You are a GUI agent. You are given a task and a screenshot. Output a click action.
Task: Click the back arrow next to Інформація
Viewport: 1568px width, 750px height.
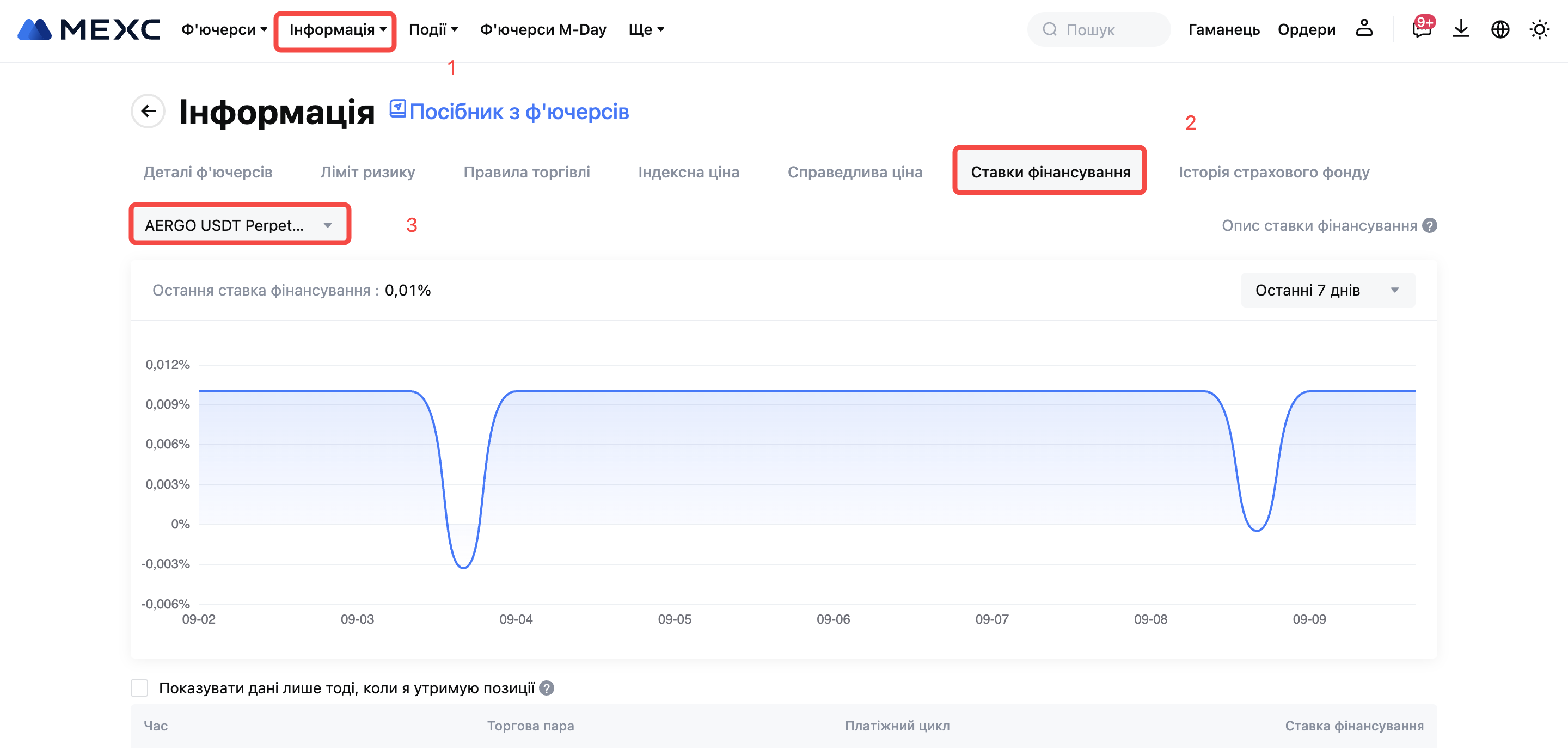tap(148, 112)
